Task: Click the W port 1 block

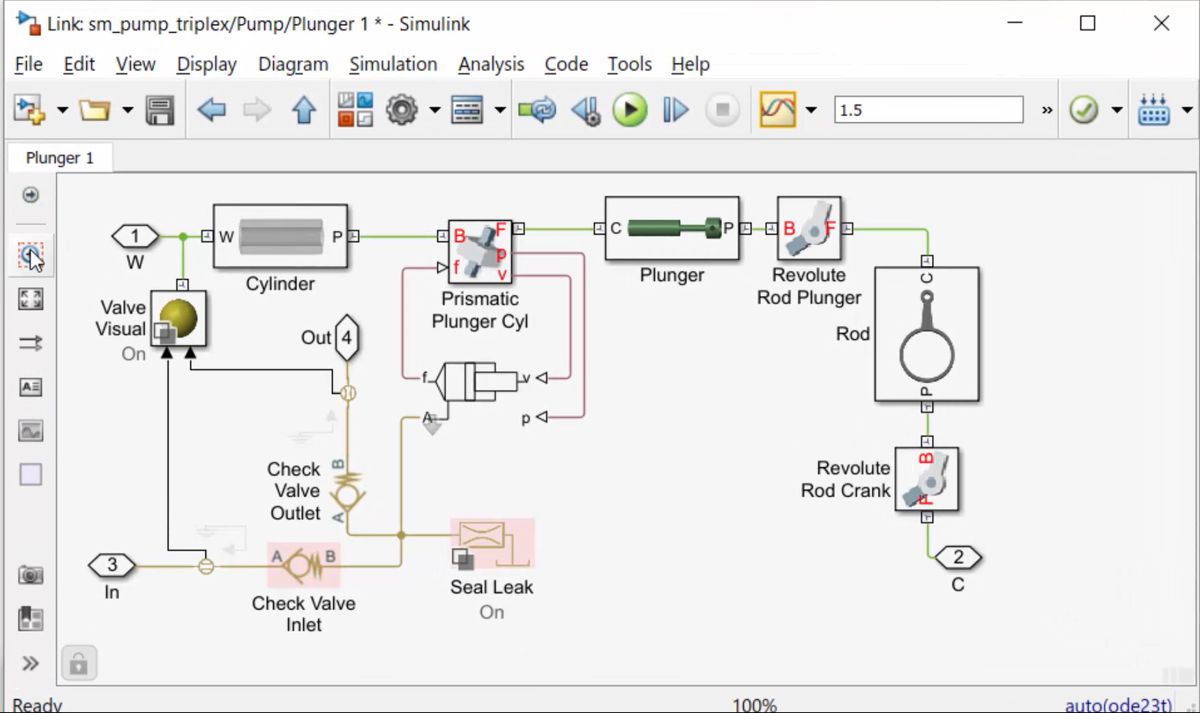Action: [135, 237]
